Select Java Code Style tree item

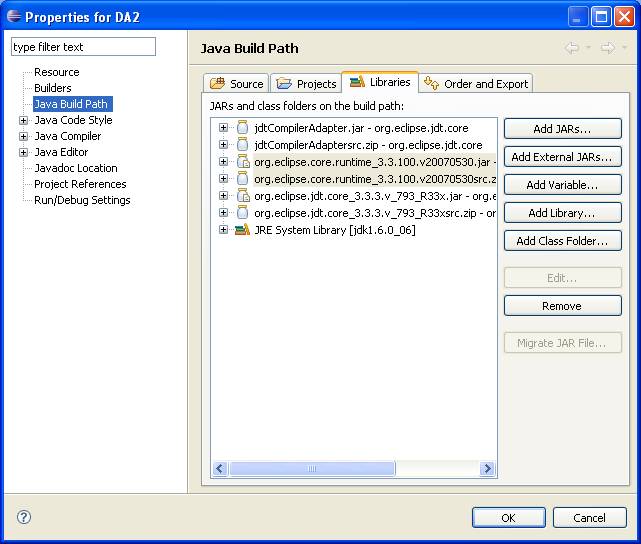click(73, 120)
